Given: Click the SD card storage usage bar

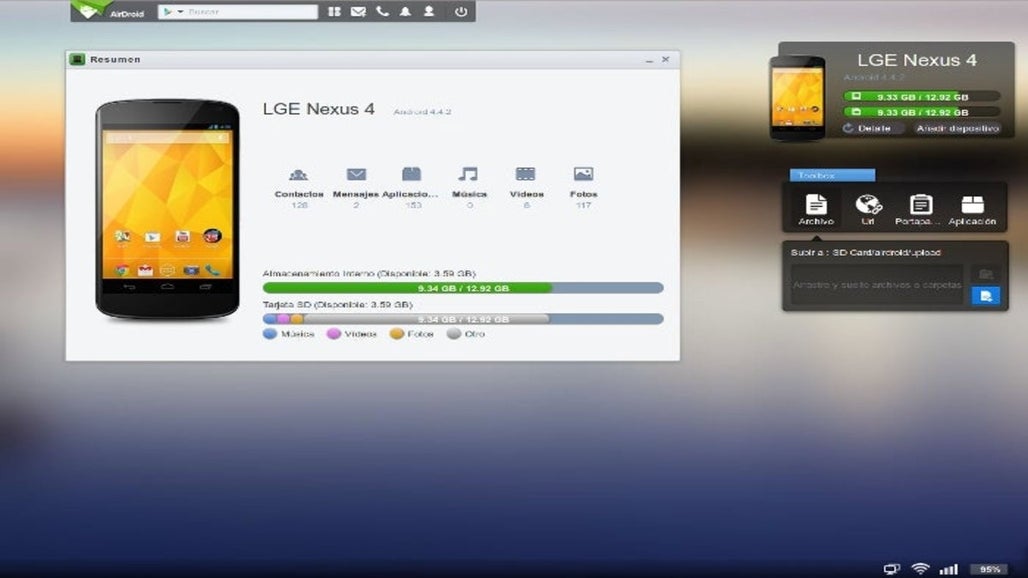Looking at the screenshot, I should coord(463,319).
